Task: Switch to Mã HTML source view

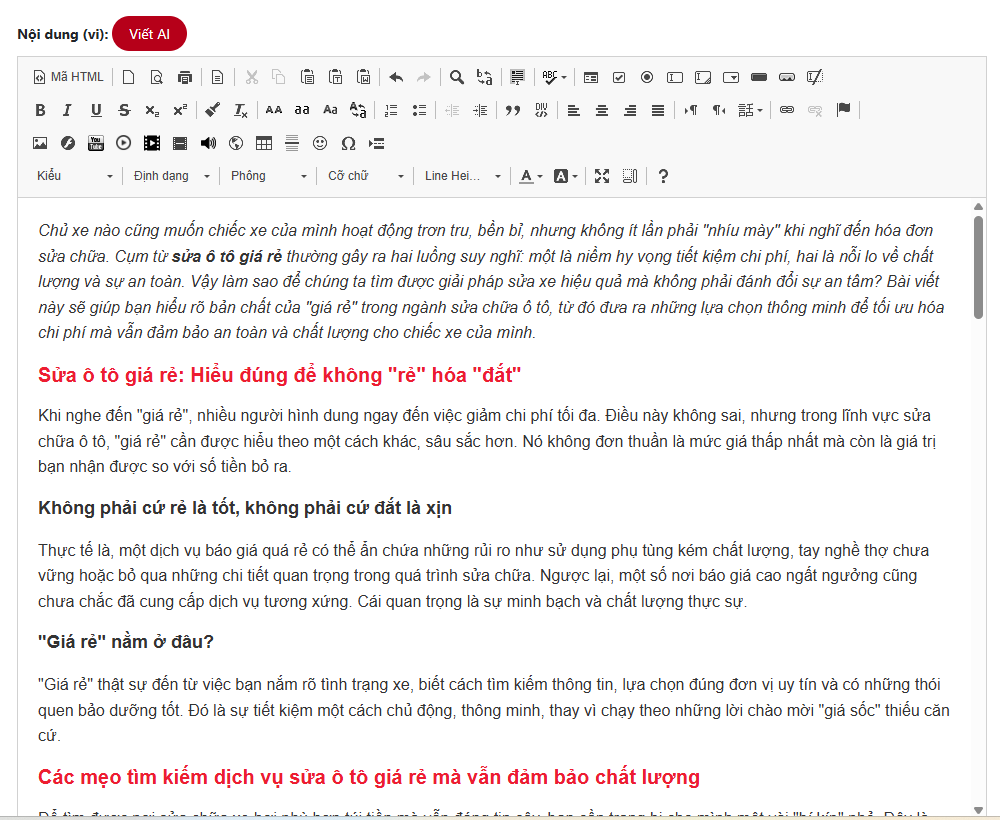Action: point(68,77)
